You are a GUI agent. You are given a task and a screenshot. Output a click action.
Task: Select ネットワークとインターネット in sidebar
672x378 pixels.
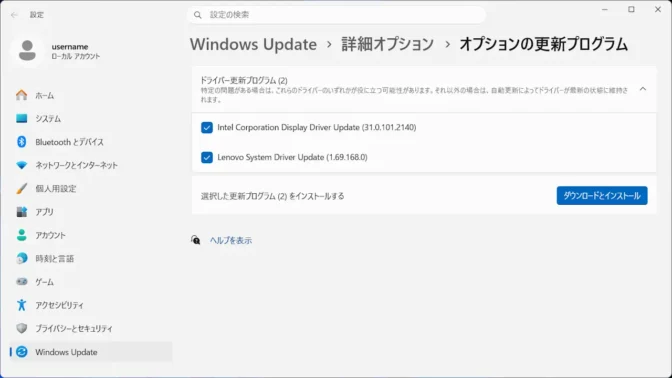coord(91,165)
